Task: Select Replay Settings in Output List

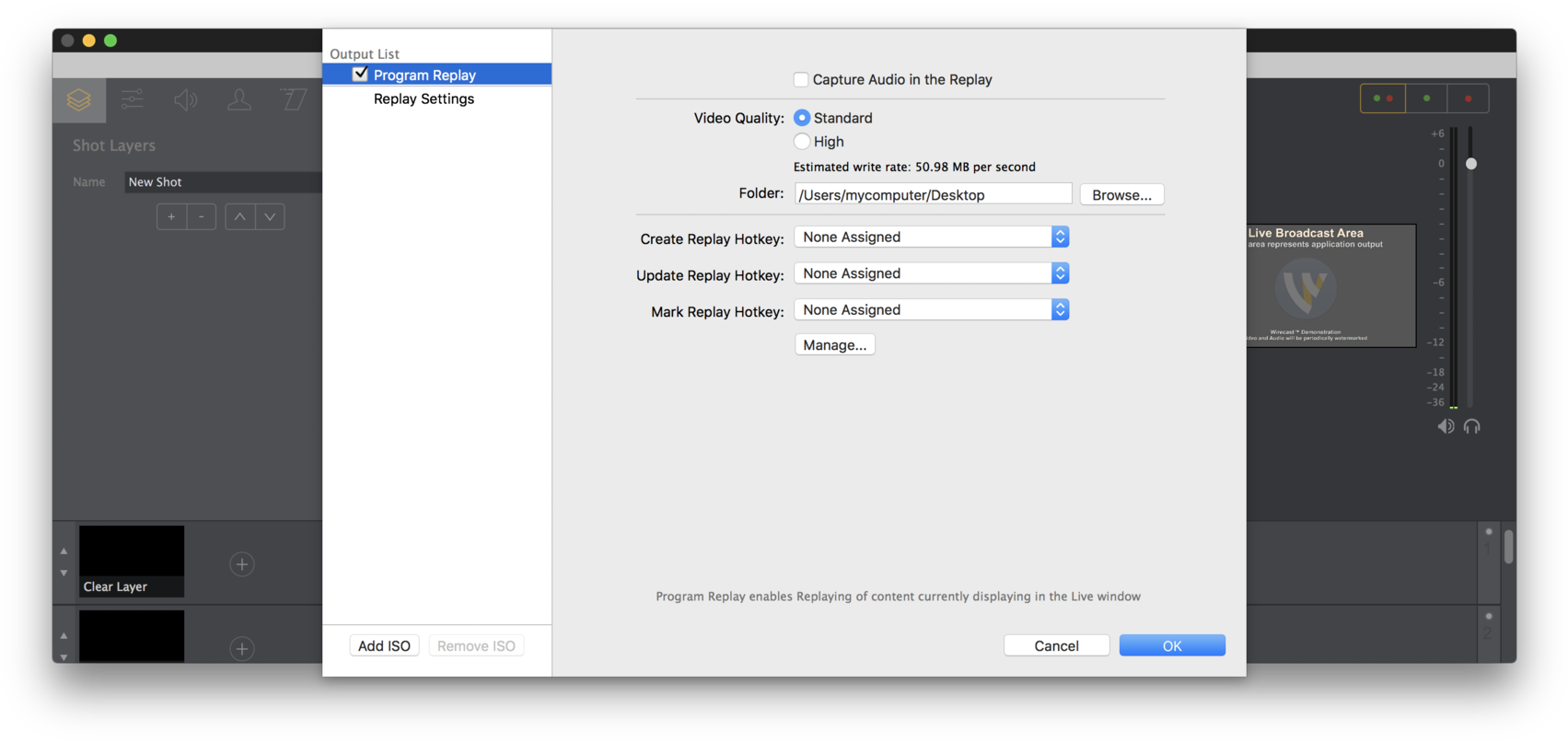Action: [424, 99]
